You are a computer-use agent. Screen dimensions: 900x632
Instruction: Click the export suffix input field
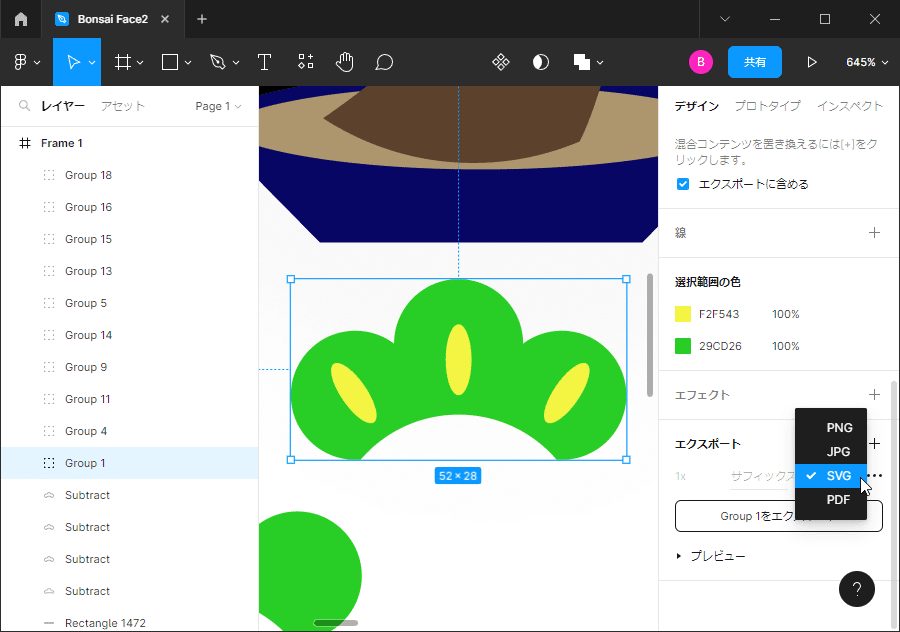pyautogui.click(x=762, y=476)
